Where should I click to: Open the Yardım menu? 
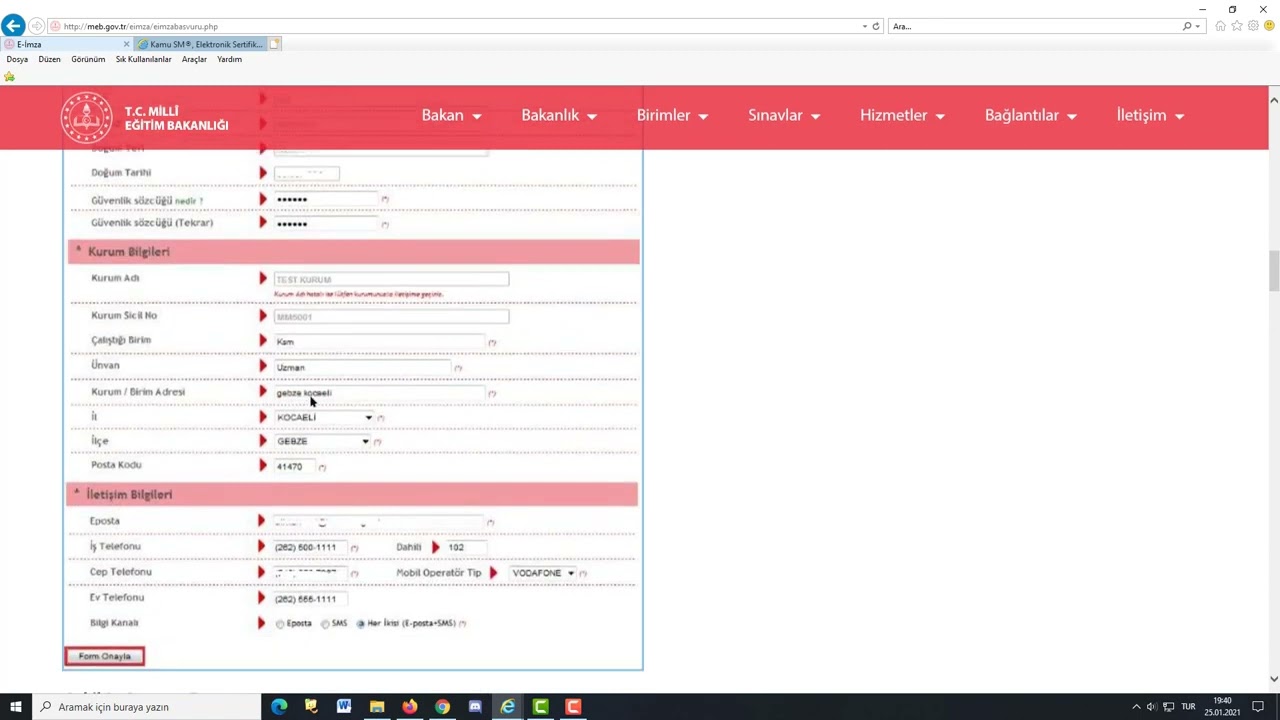230,59
